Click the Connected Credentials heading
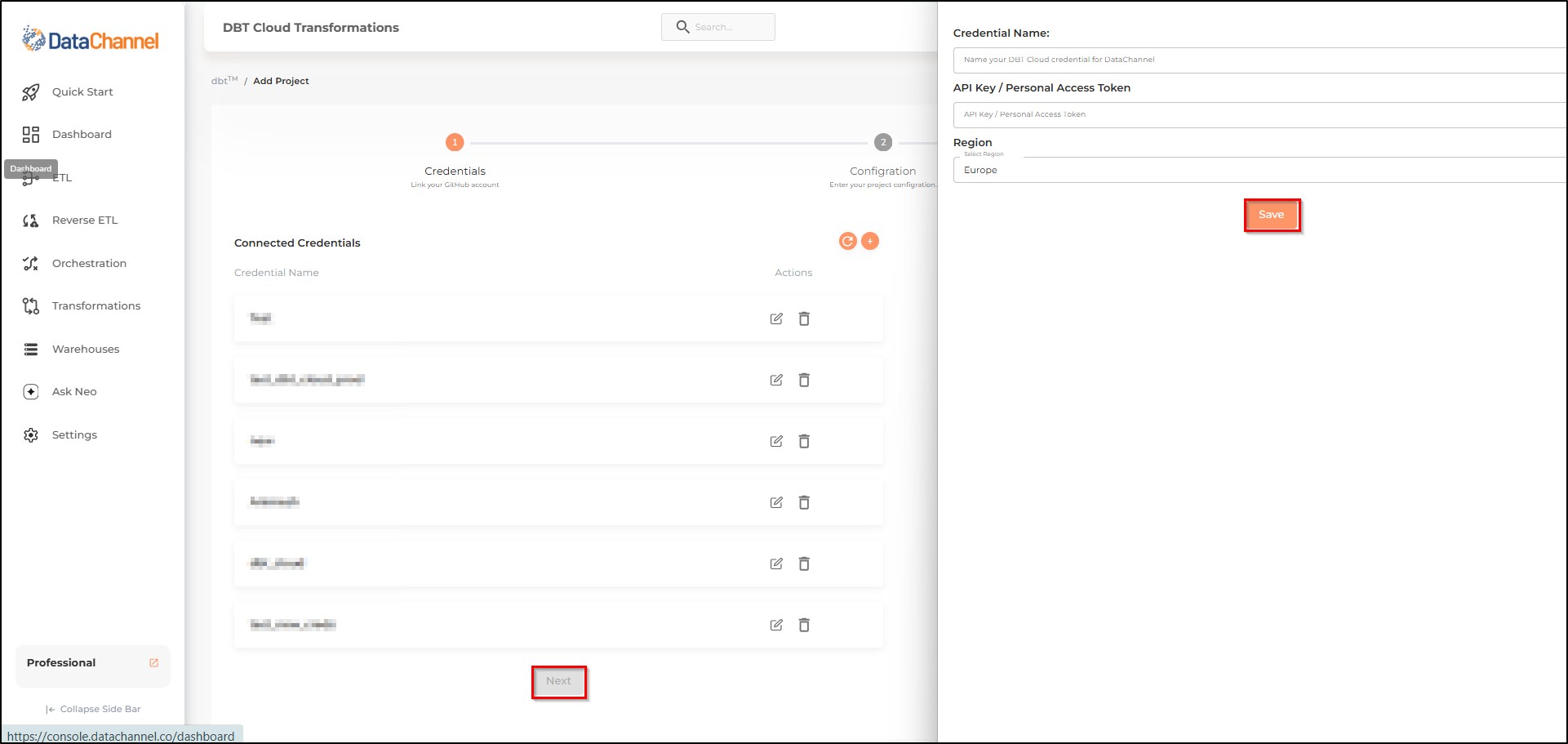The height and width of the screenshot is (744, 1568). pyautogui.click(x=297, y=243)
